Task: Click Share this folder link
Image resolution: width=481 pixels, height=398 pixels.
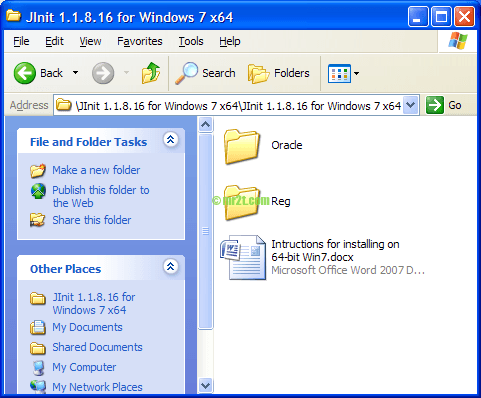Action: point(92,220)
